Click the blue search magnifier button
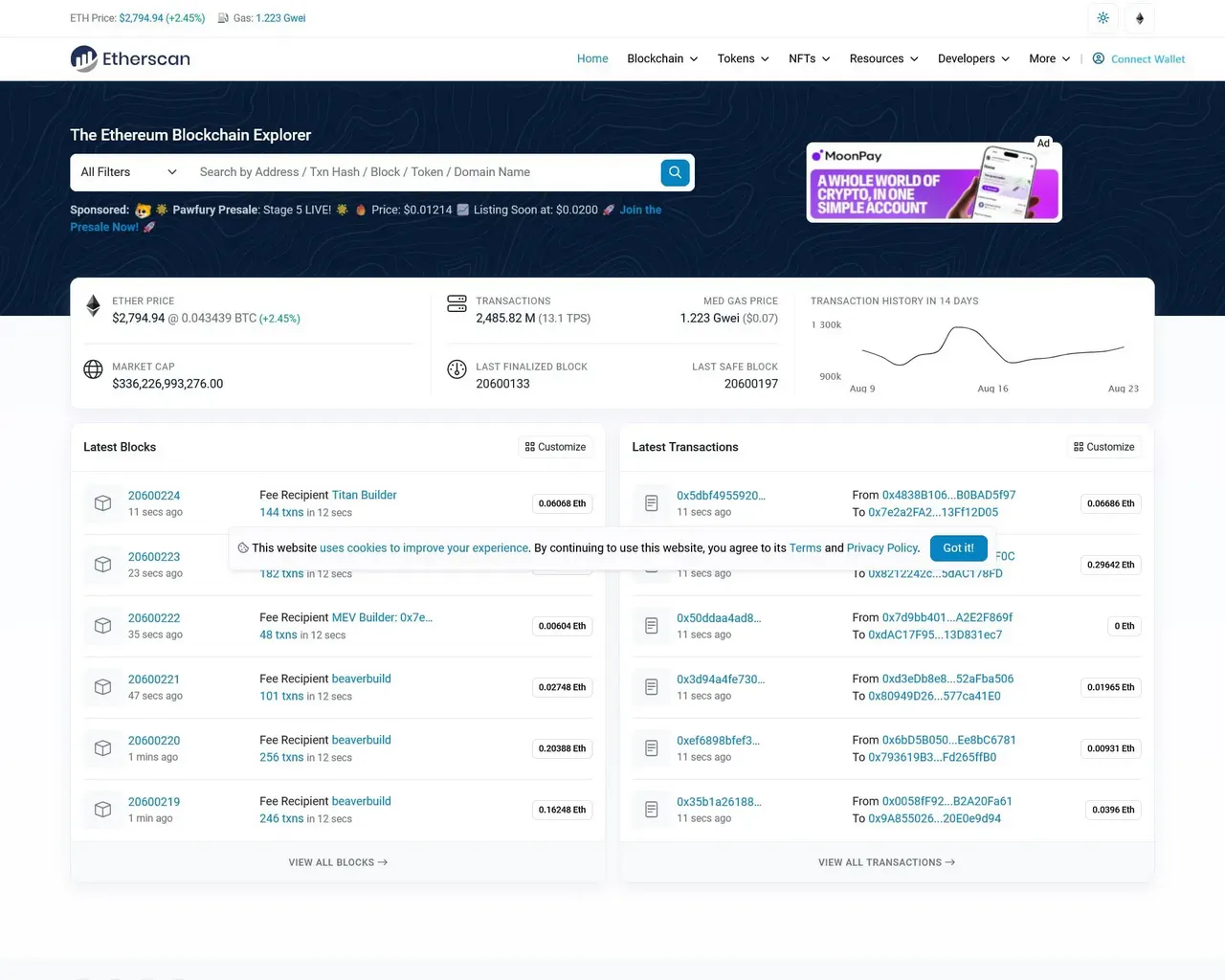Image resolution: width=1225 pixels, height=980 pixels. click(x=675, y=172)
